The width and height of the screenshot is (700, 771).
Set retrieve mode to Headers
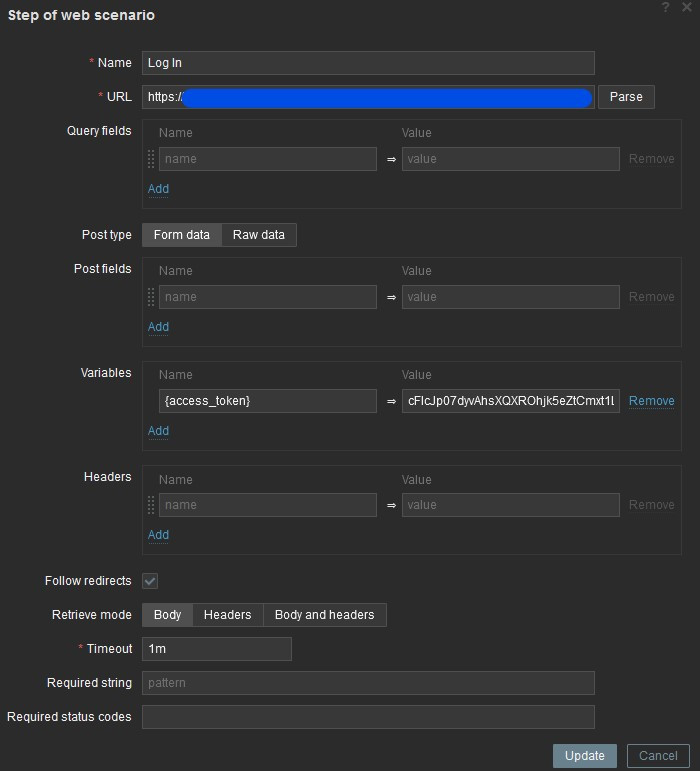coord(227,615)
